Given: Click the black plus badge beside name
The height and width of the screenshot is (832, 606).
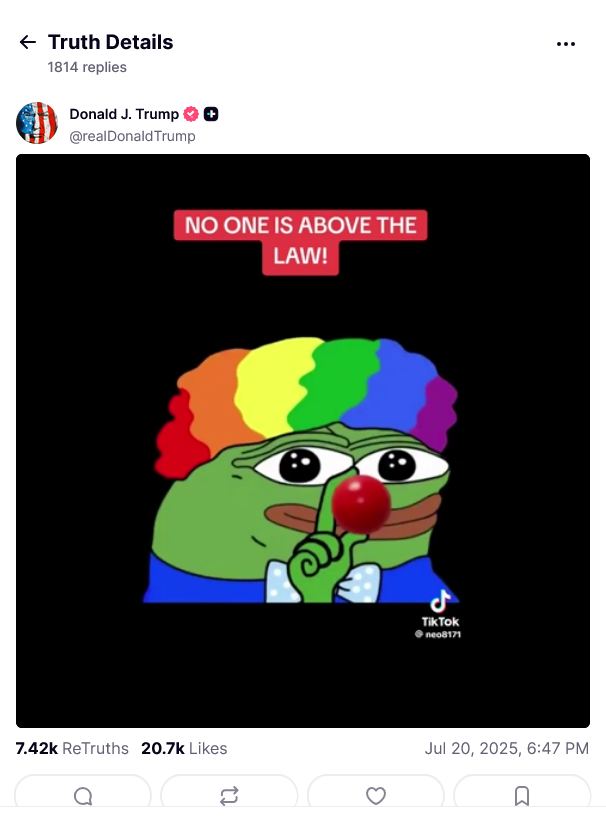Looking at the screenshot, I should coord(211,114).
